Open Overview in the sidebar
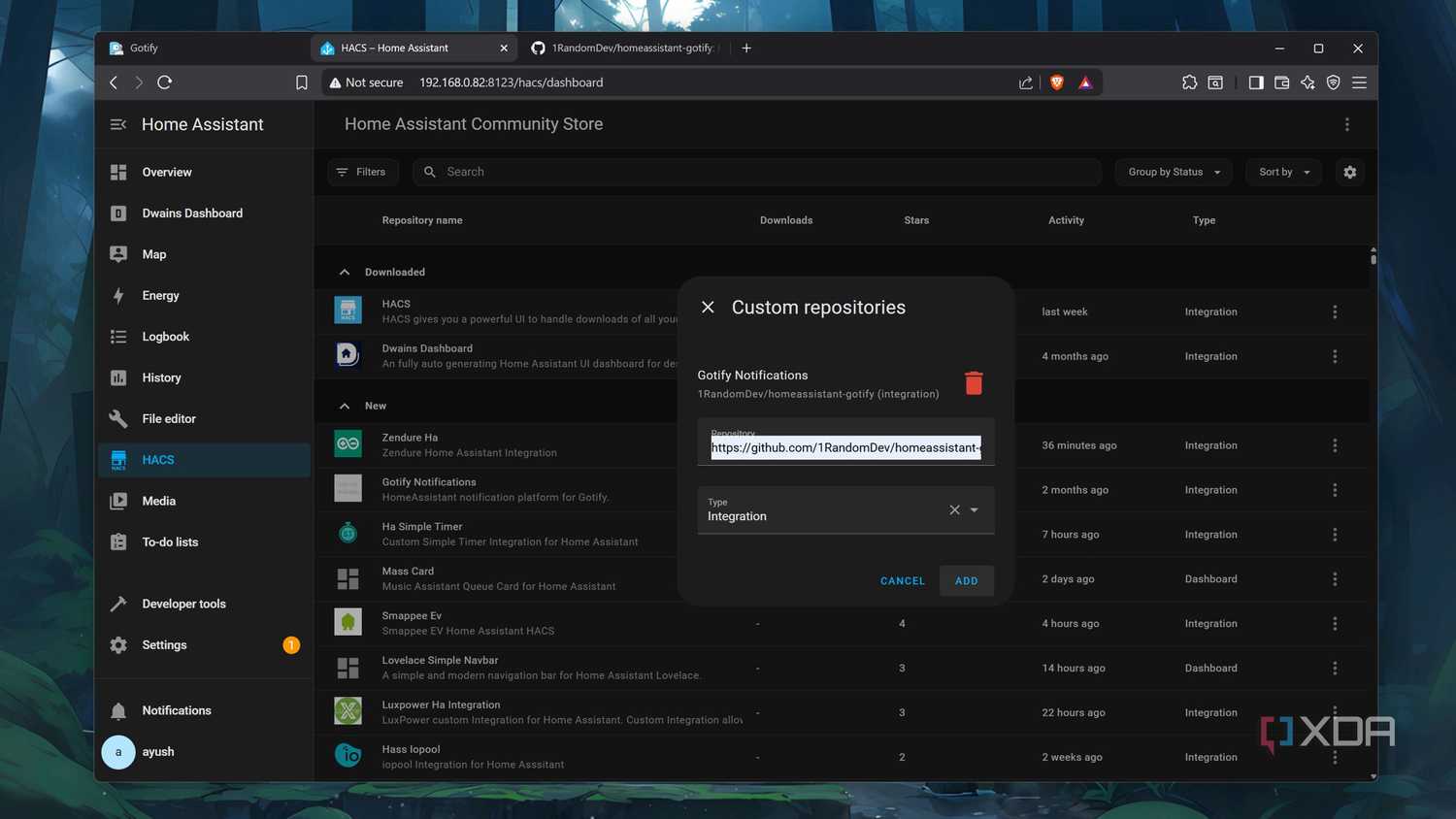This screenshot has width=1456, height=819. 205,172
